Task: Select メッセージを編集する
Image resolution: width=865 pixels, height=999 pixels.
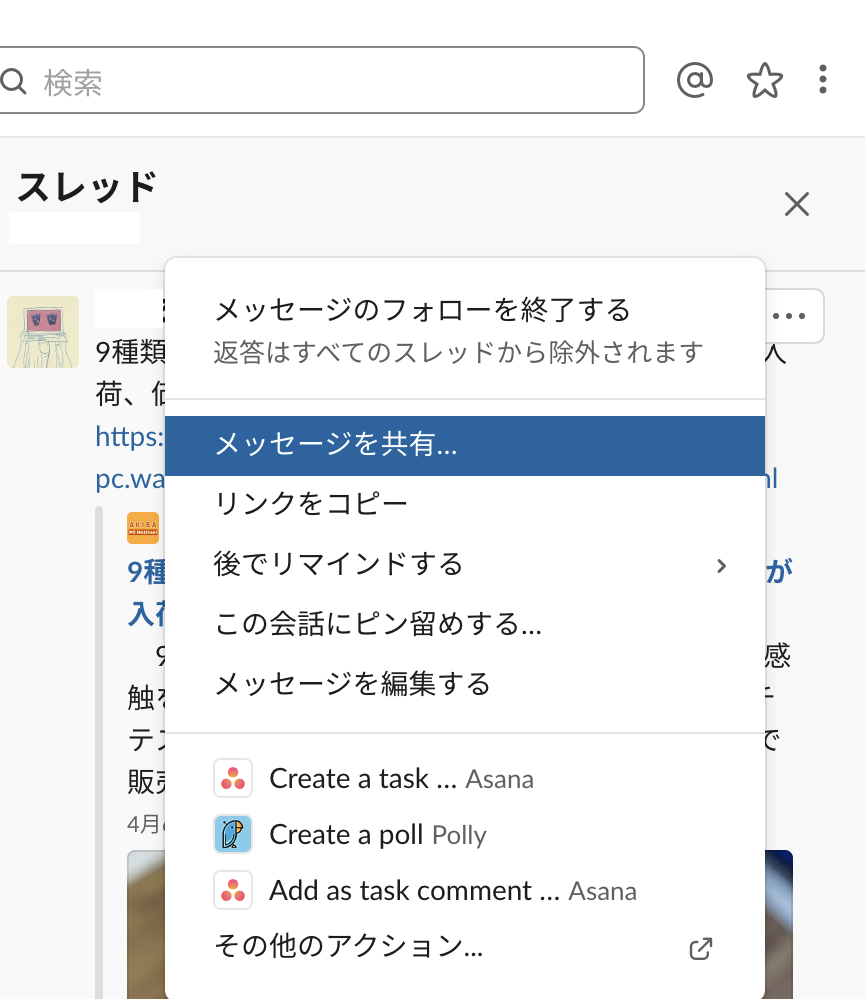Action: [351, 684]
